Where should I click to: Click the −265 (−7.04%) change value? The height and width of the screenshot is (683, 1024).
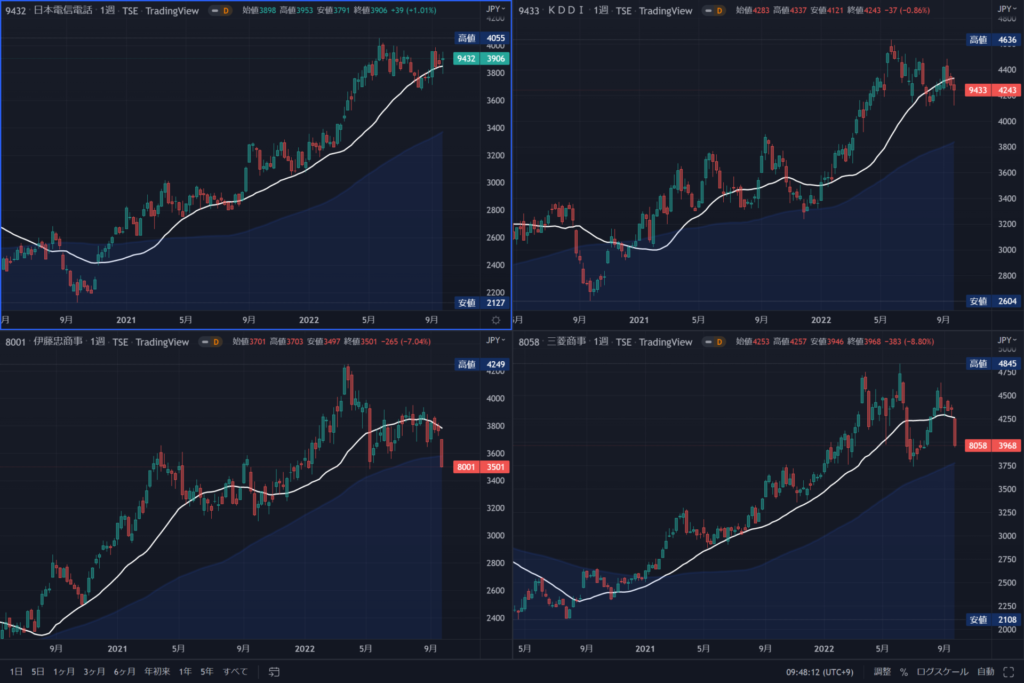tap(406, 342)
